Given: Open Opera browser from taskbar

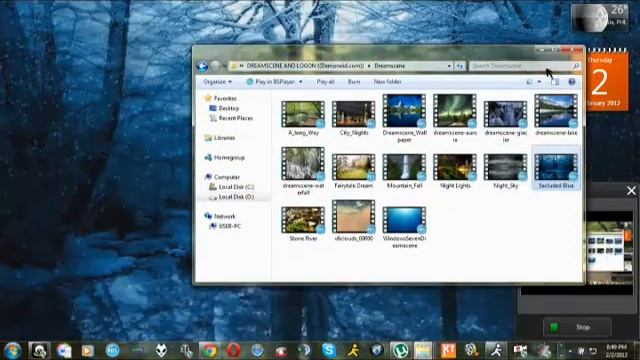Looking at the screenshot, I should click(x=233, y=351).
